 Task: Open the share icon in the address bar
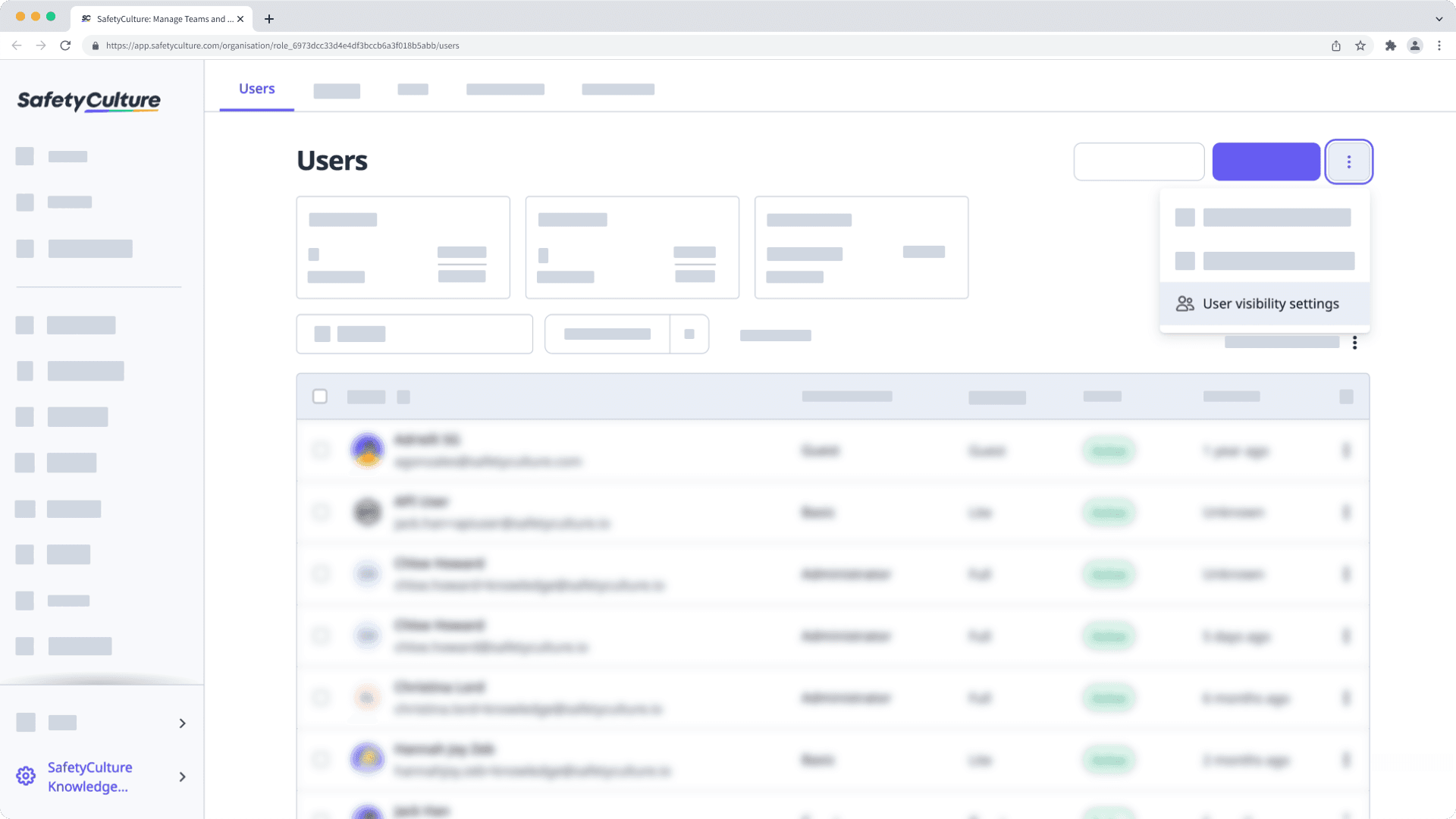click(x=1335, y=45)
